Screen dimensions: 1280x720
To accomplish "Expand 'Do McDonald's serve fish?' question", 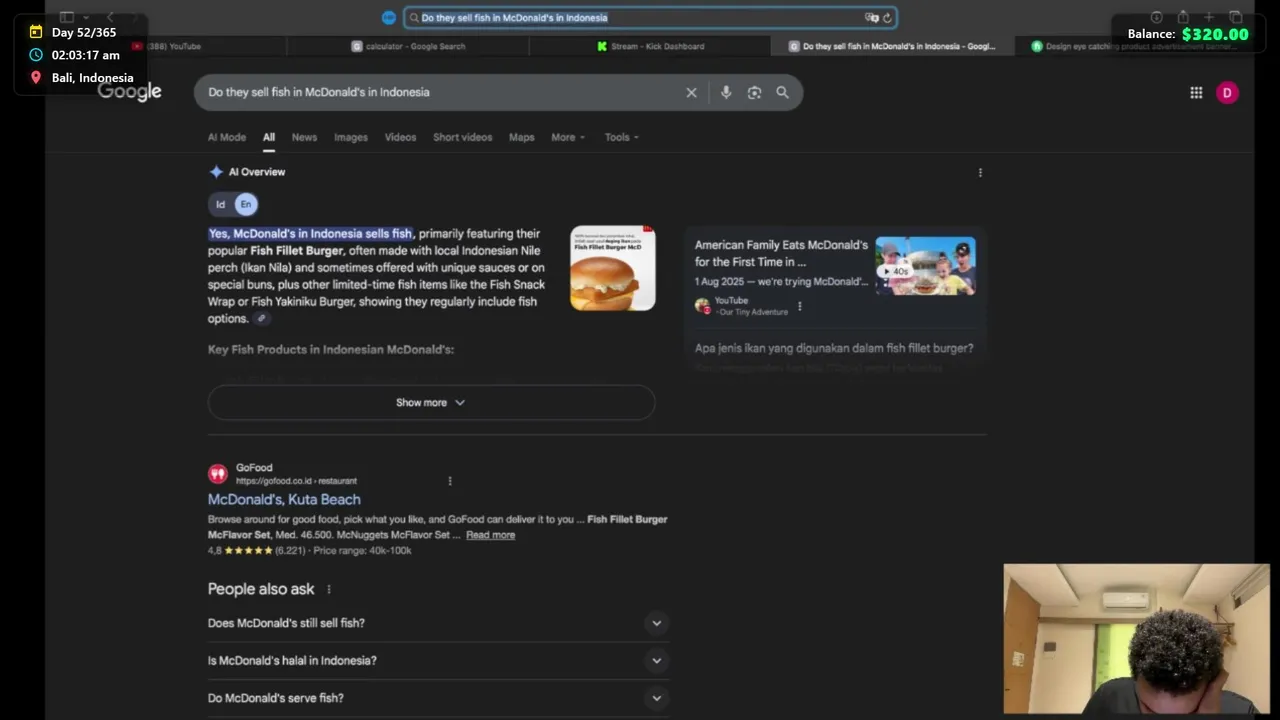I will (x=438, y=698).
